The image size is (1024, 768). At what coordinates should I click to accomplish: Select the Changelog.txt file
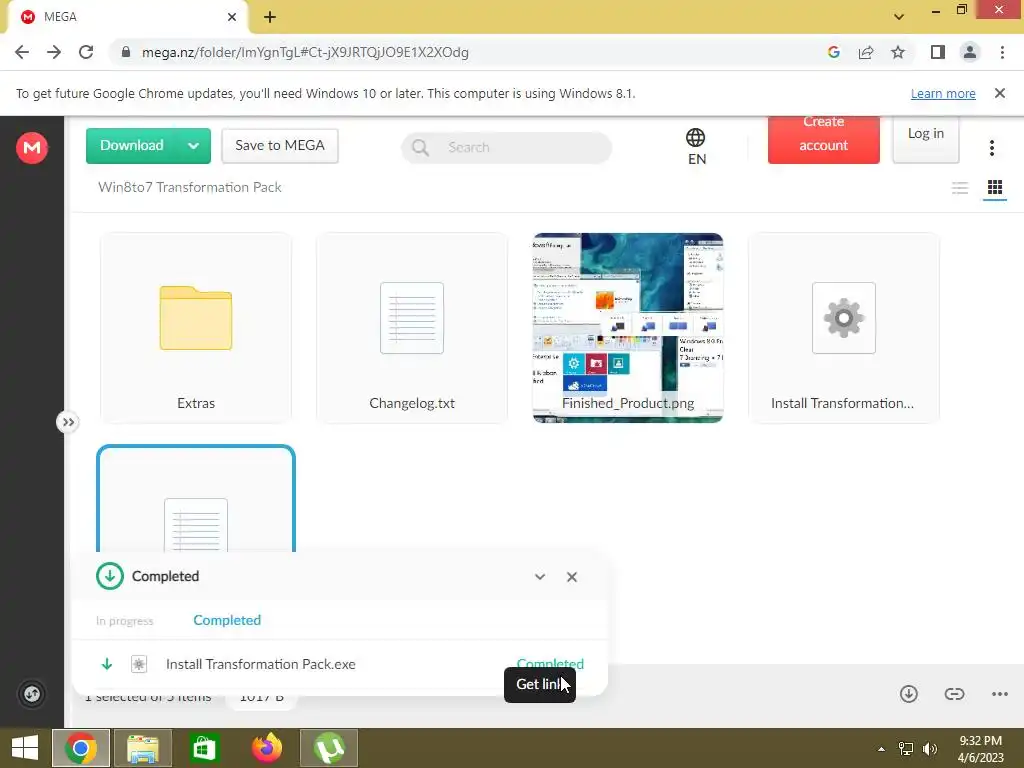pos(411,328)
